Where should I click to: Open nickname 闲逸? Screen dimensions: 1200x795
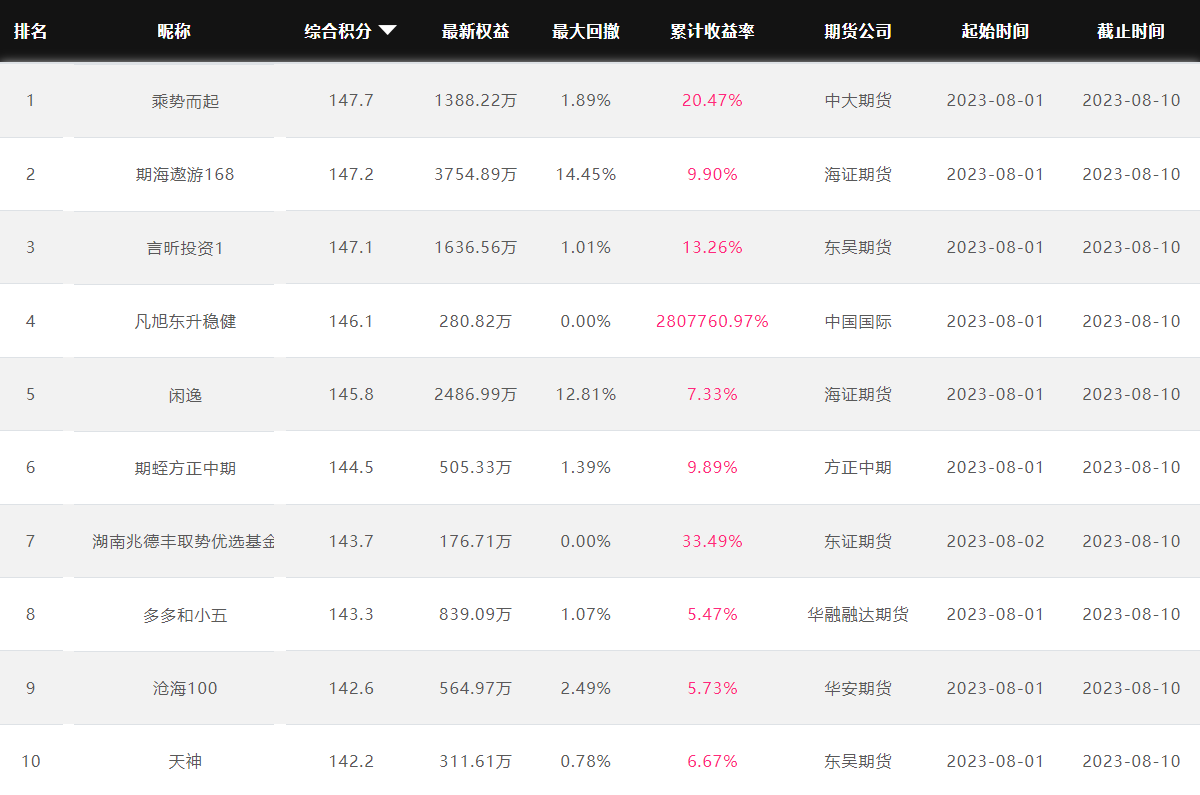click(x=185, y=395)
